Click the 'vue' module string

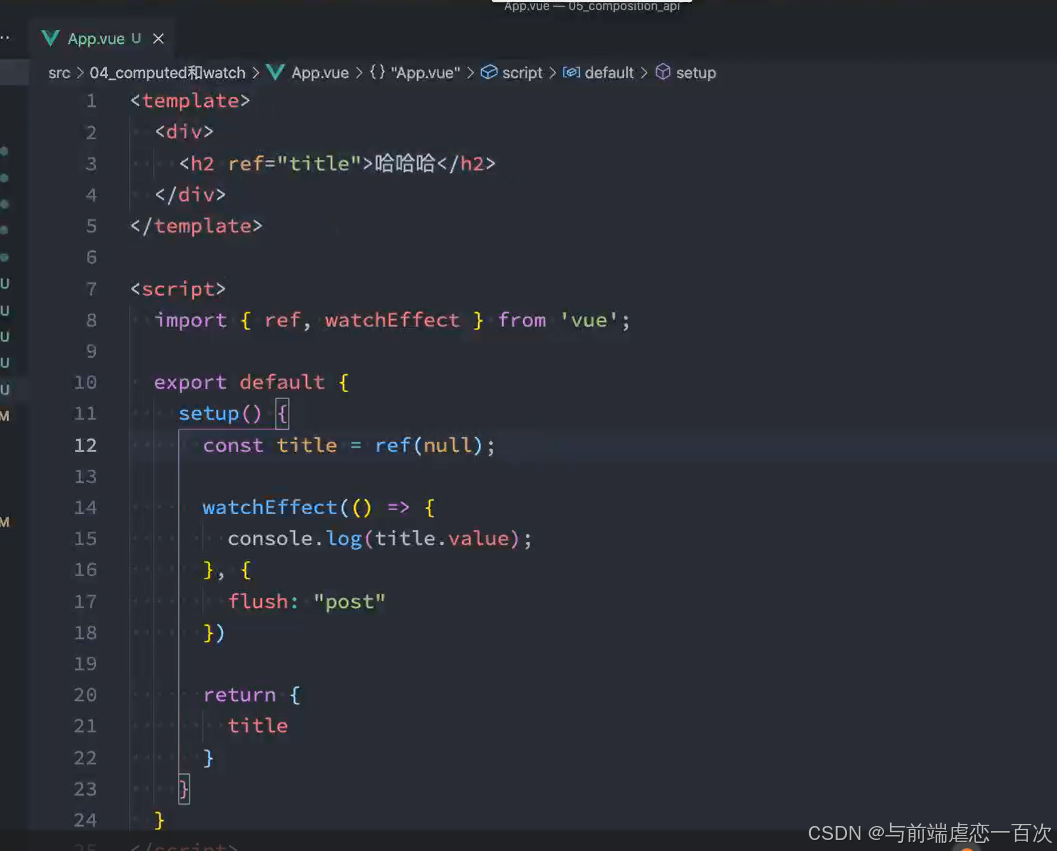click(x=589, y=320)
